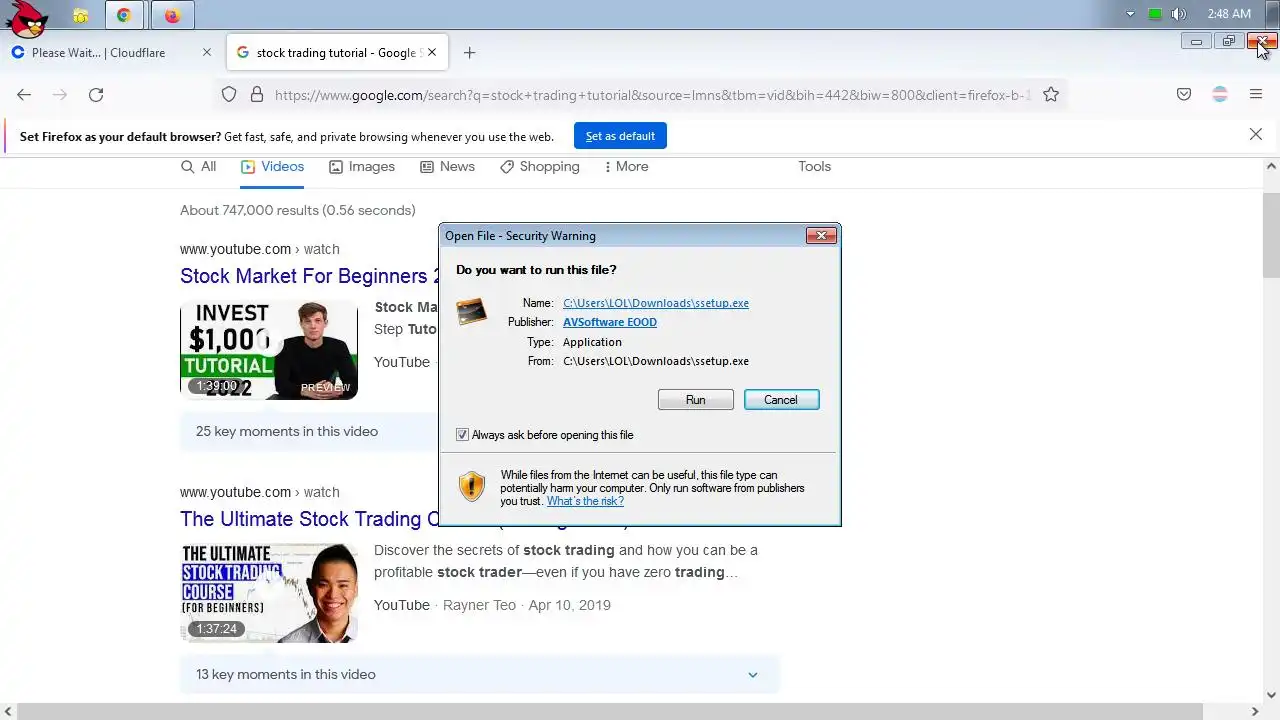Switch to the Images search tab
The height and width of the screenshot is (720, 1280).
point(362,167)
